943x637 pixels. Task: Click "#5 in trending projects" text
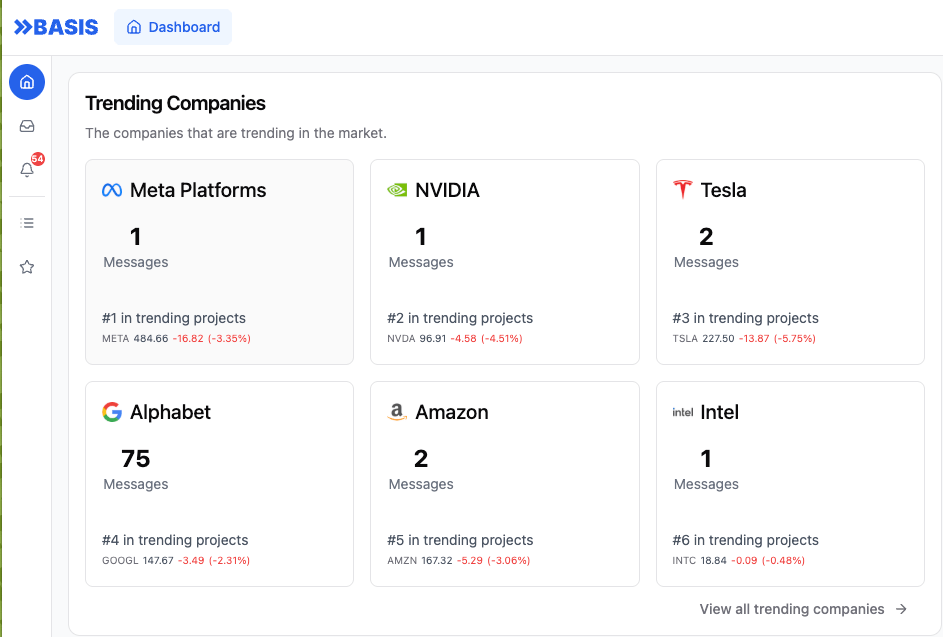(460, 540)
